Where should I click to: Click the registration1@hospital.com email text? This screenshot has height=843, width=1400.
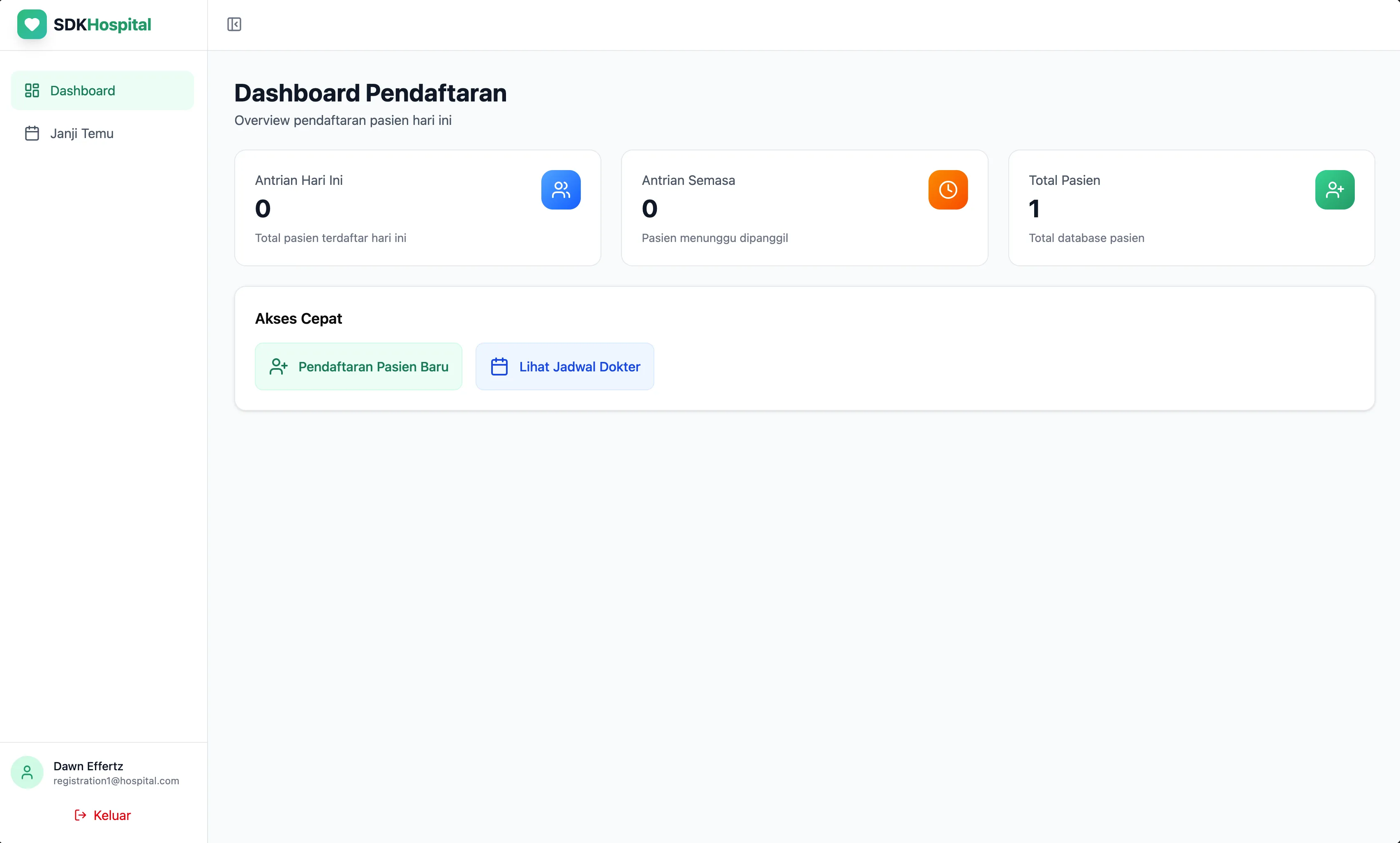click(116, 781)
